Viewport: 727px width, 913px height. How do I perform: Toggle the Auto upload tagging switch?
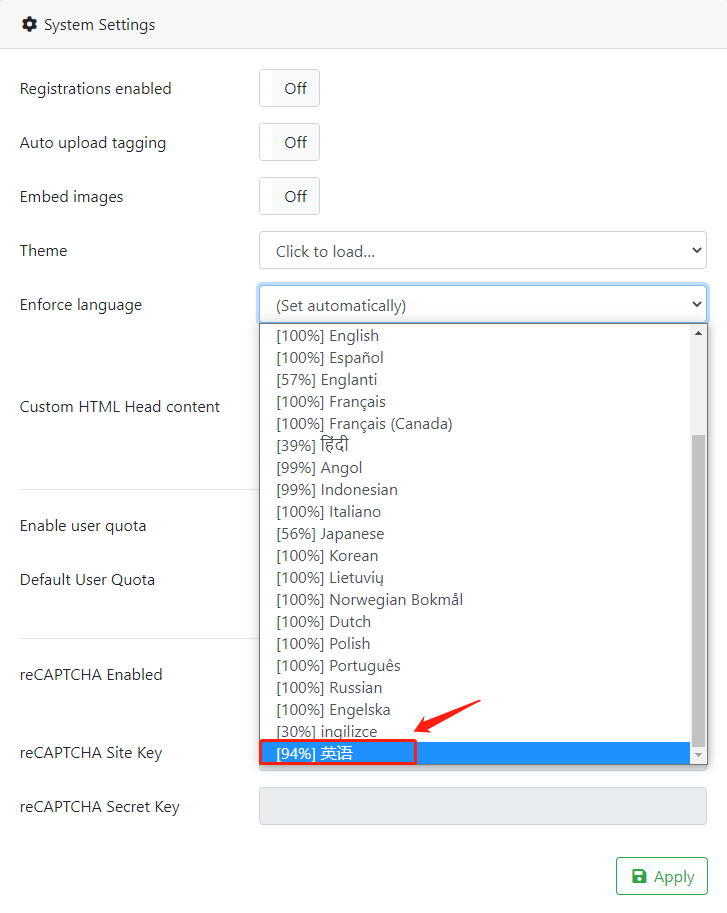click(x=289, y=142)
